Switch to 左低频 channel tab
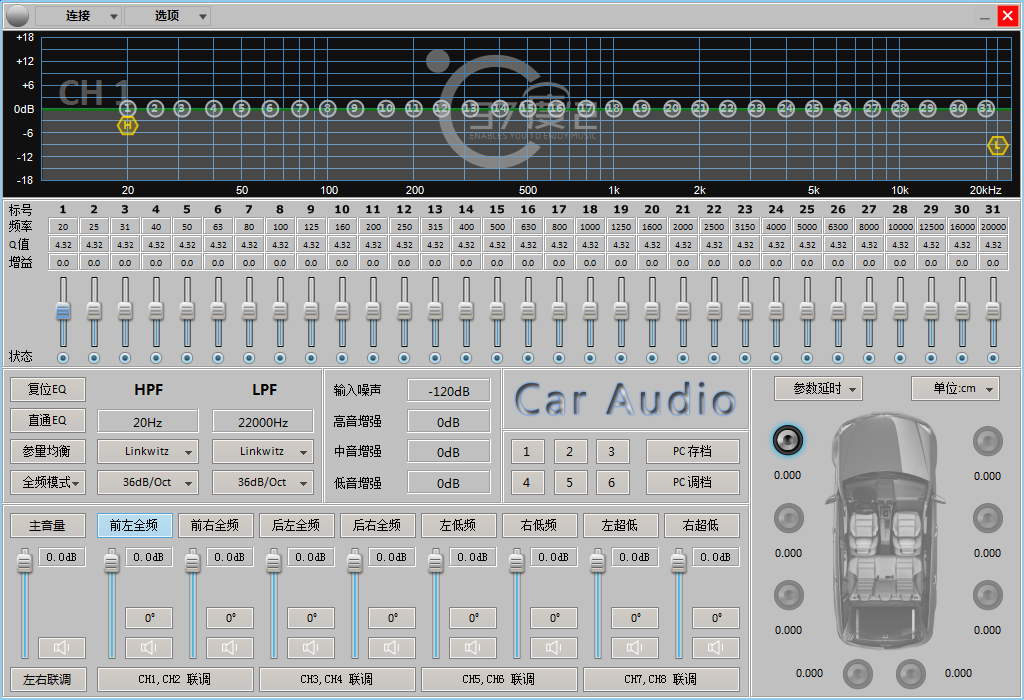Viewport: 1024px width, 700px height. click(458, 525)
